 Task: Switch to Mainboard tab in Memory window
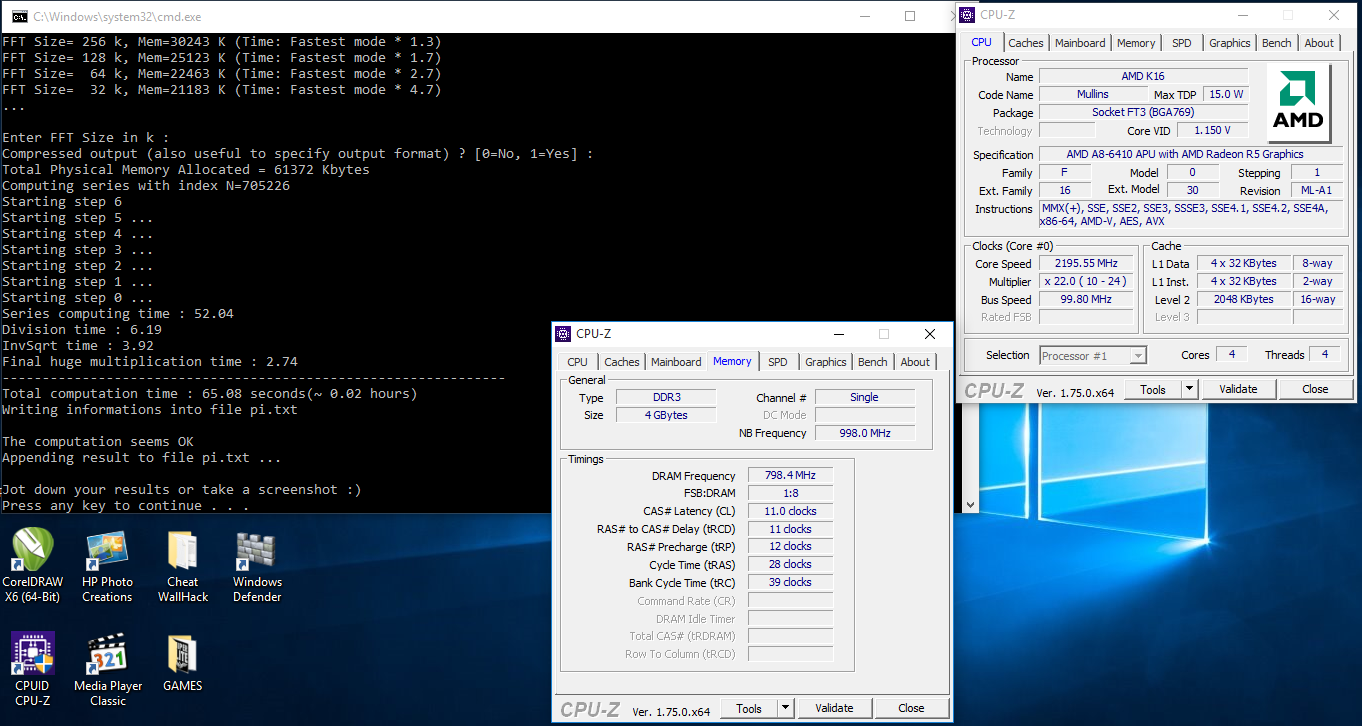pos(676,362)
